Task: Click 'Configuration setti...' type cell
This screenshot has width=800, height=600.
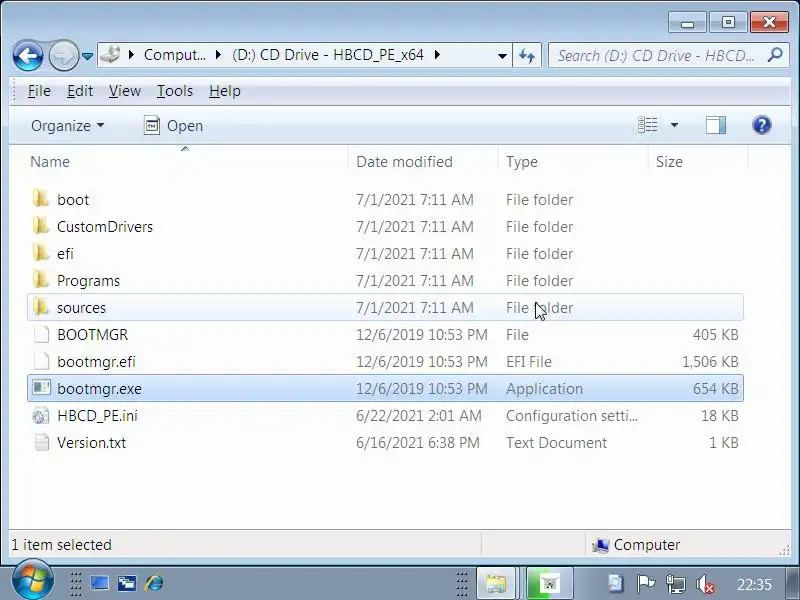Action: click(x=572, y=416)
